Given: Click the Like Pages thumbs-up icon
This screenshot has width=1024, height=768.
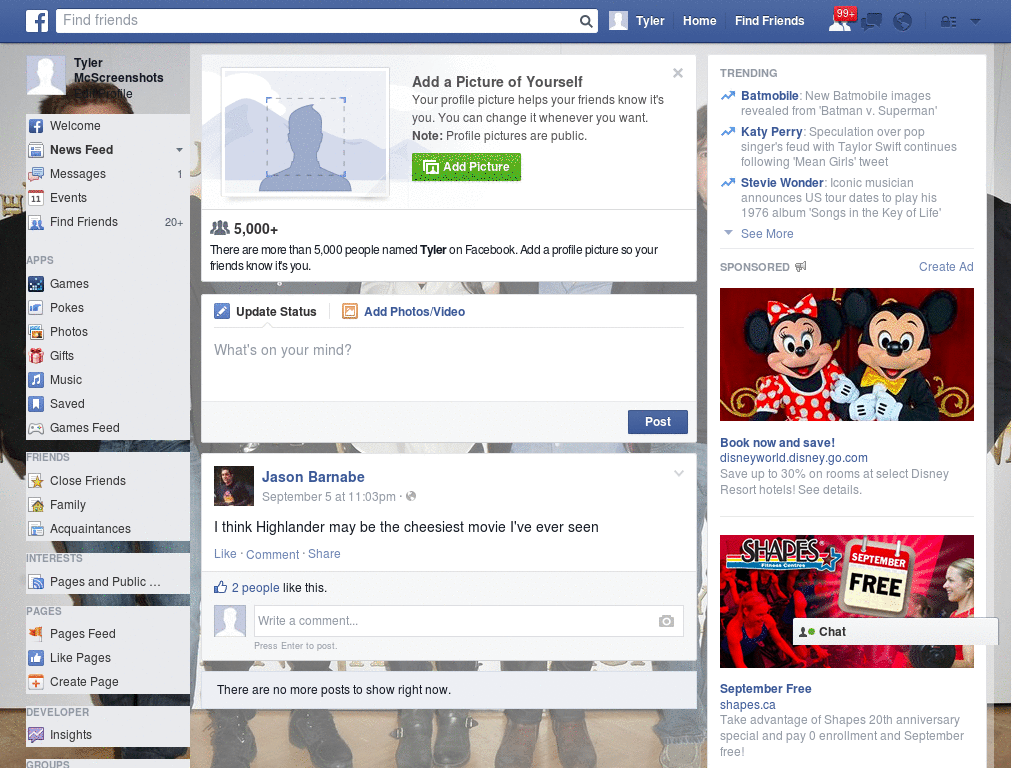Looking at the screenshot, I should pos(36,658).
